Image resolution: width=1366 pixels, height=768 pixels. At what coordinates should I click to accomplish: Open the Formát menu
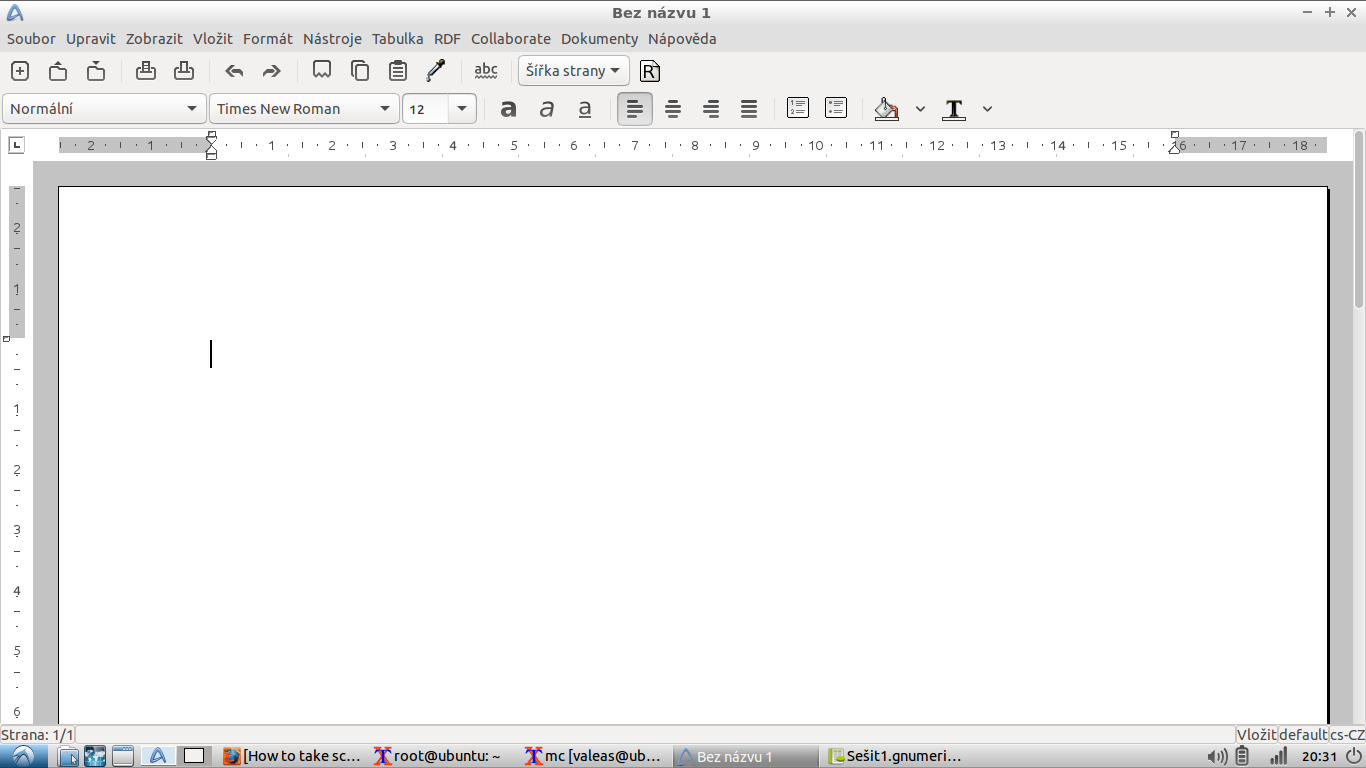coord(268,39)
